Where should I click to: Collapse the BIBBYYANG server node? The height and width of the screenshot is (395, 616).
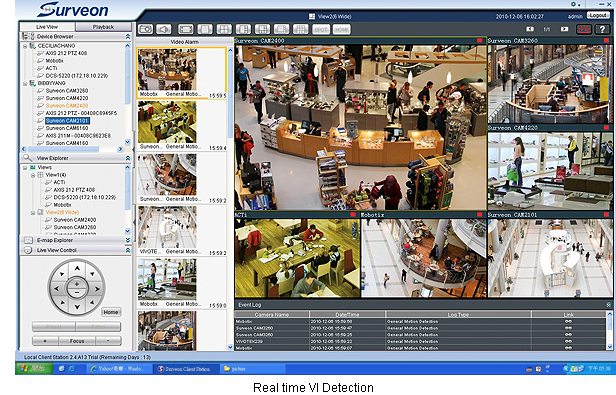pyautogui.click(x=25, y=83)
